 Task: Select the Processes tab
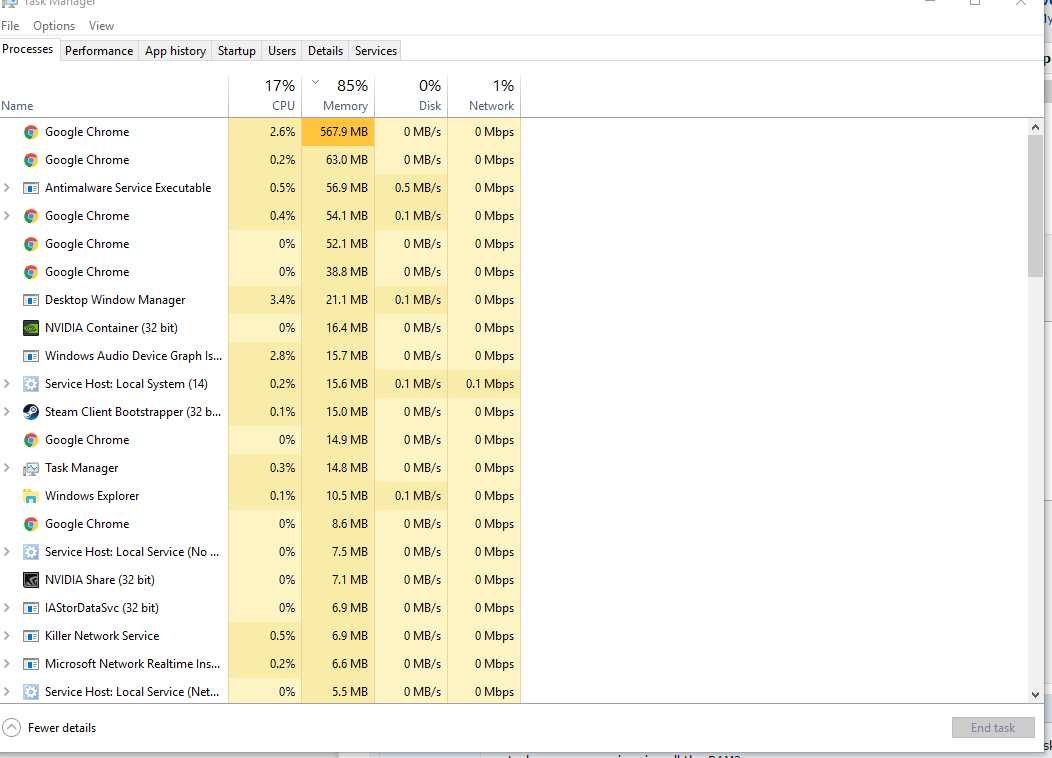point(28,49)
